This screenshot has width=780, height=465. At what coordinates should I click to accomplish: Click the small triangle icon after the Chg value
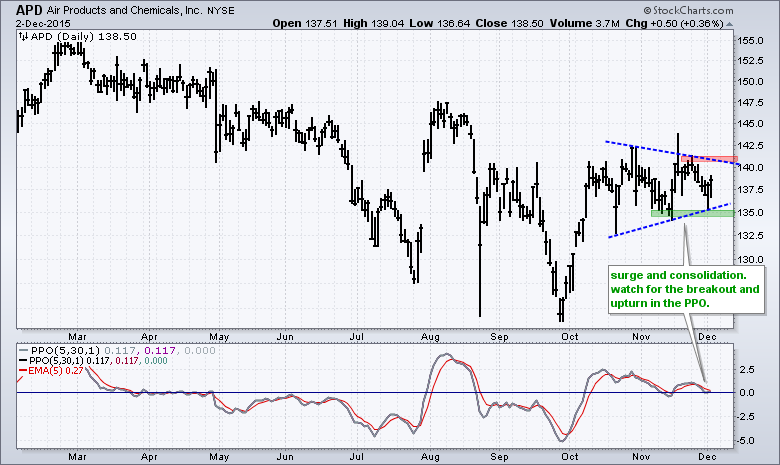(729, 24)
